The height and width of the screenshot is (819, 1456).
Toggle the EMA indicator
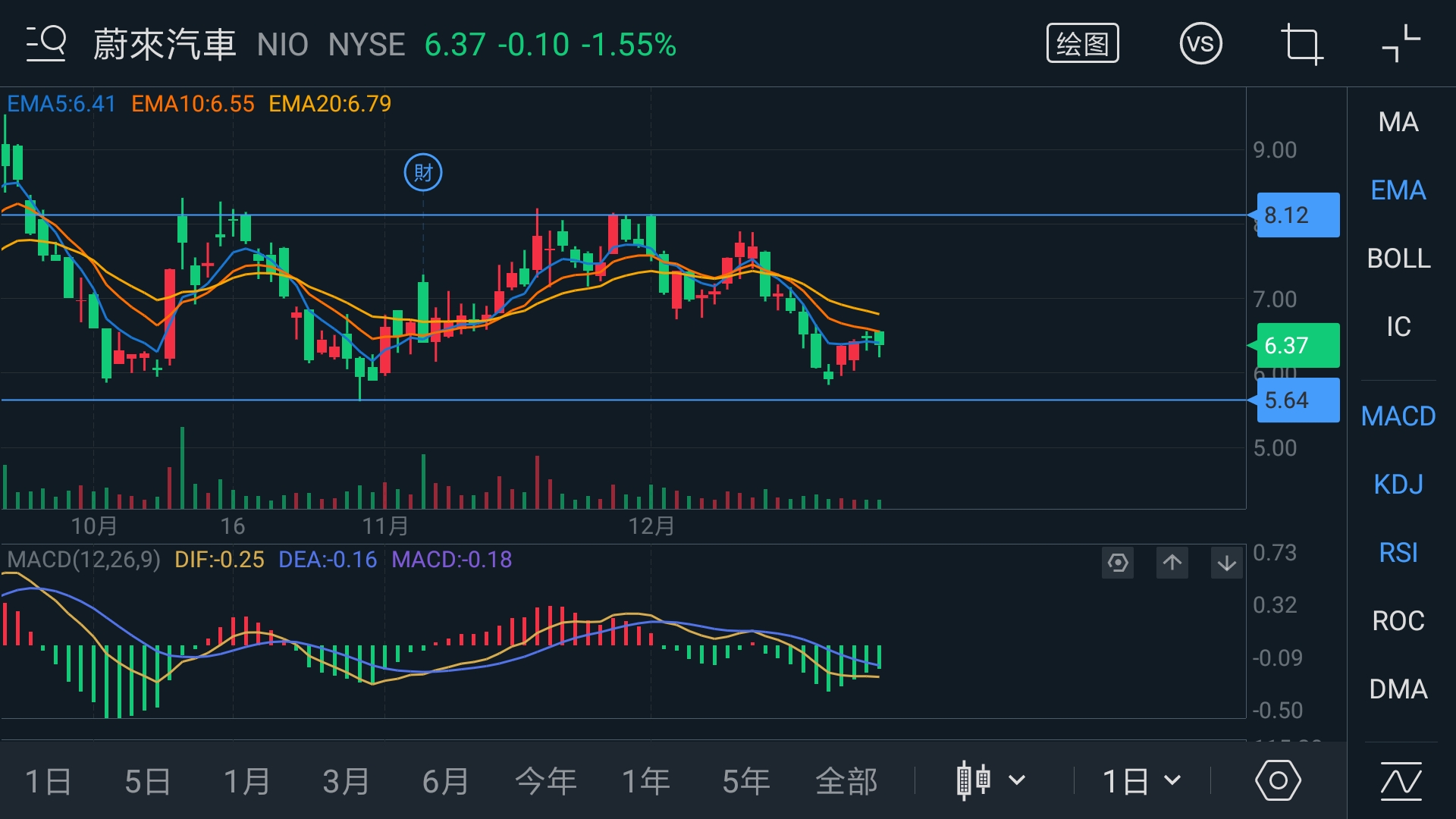[x=1398, y=190]
